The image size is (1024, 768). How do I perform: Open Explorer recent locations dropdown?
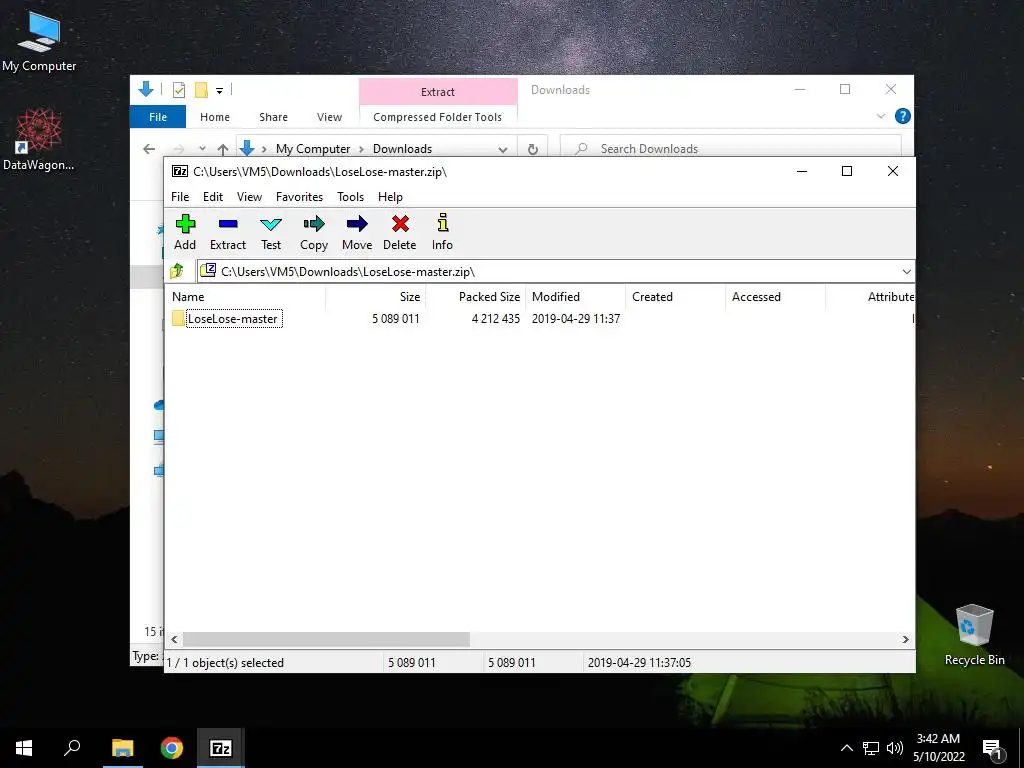(x=202, y=149)
